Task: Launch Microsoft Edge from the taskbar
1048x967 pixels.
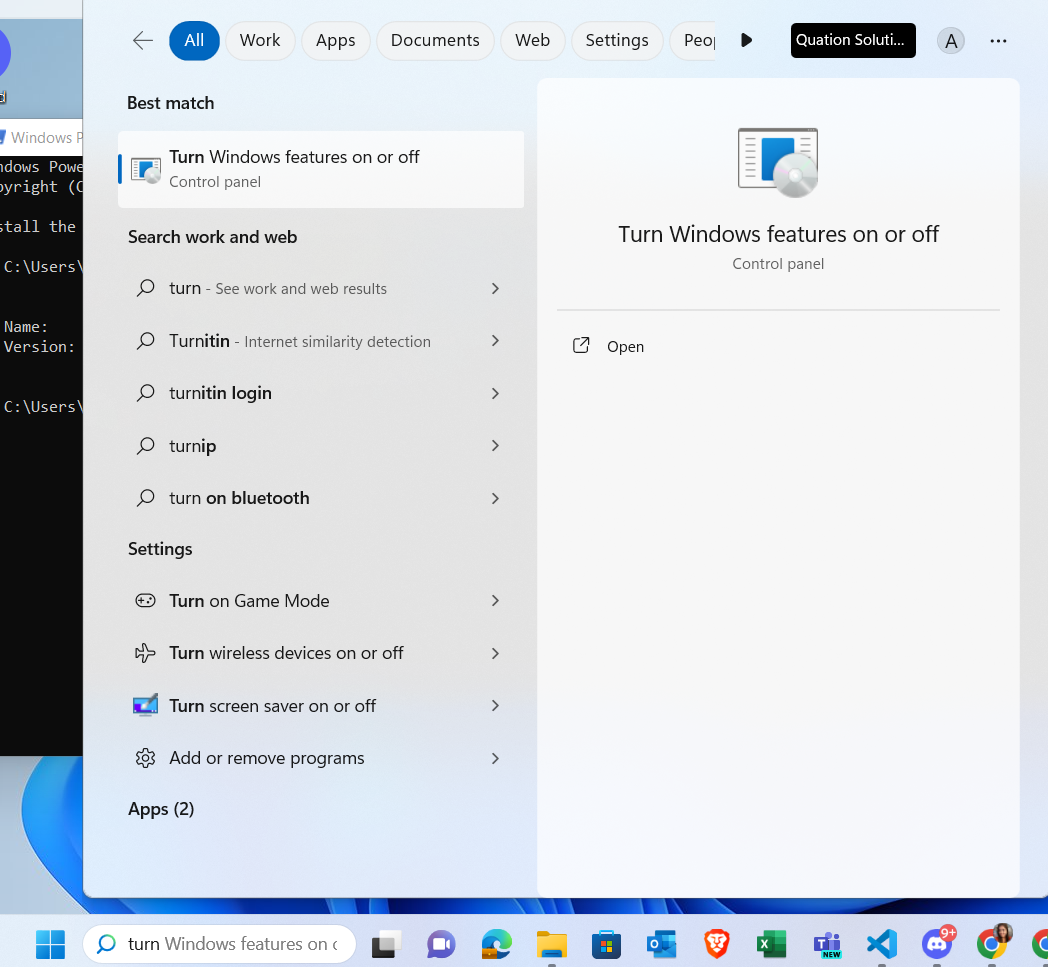Action: tap(496, 944)
